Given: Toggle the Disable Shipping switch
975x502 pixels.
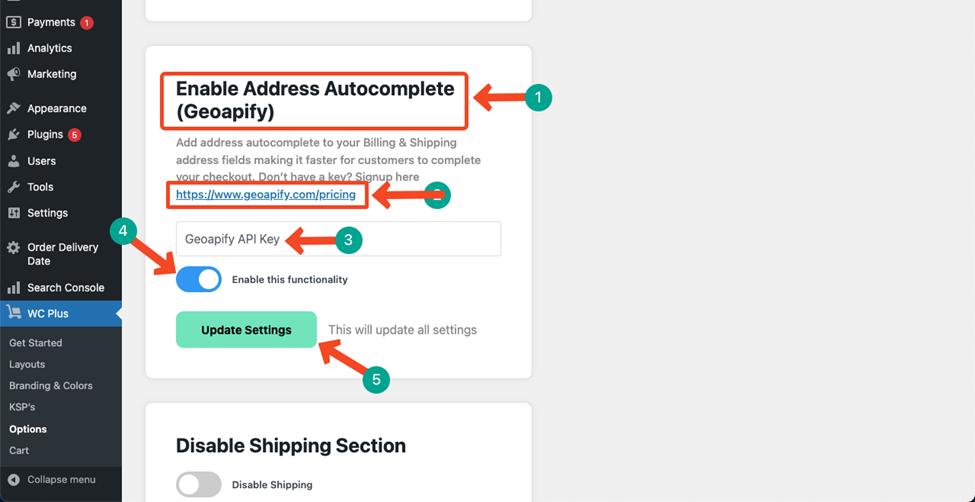Looking at the screenshot, I should pos(199,485).
